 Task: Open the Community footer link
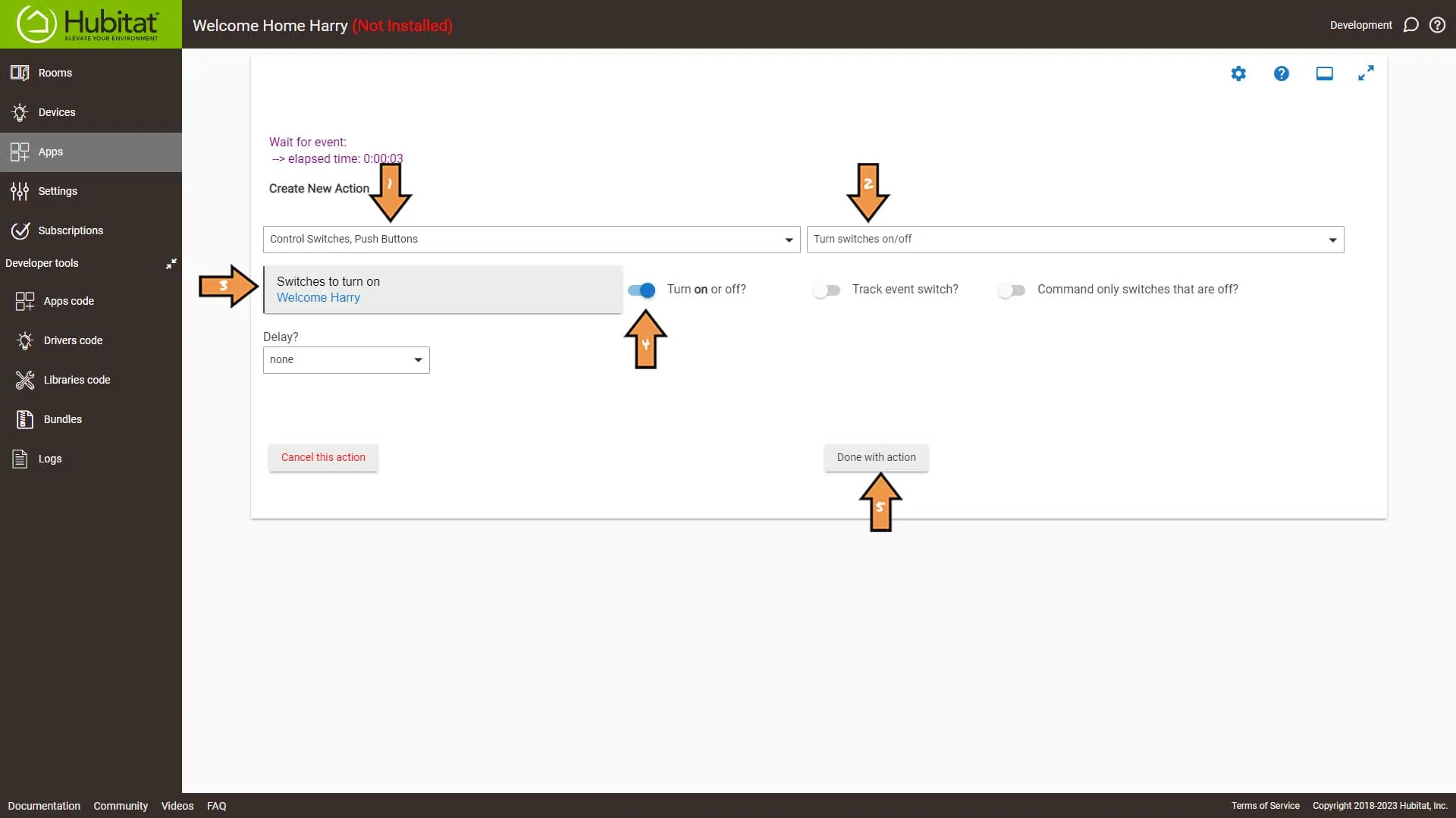tap(121, 806)
